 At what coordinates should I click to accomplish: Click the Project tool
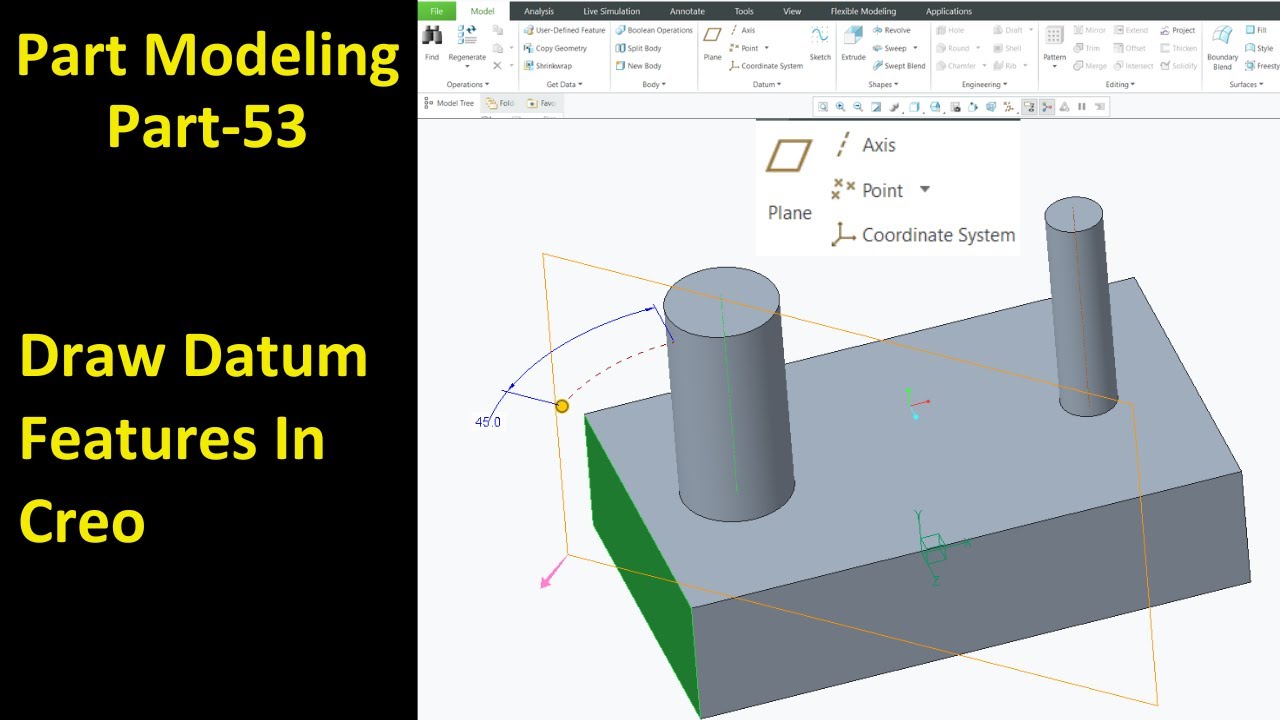coord(1177,30)
